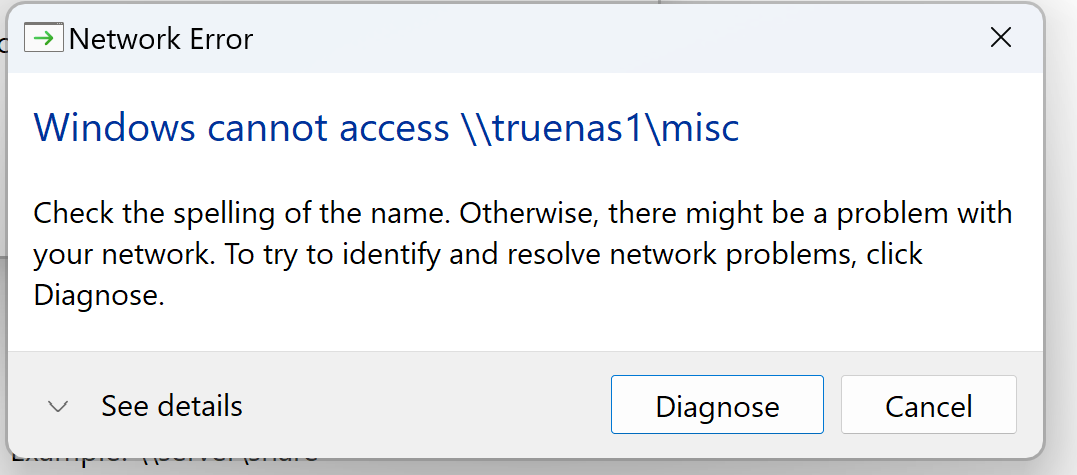
Task: Click the word "click" ending the second message line
Action: tap(892, 254)
